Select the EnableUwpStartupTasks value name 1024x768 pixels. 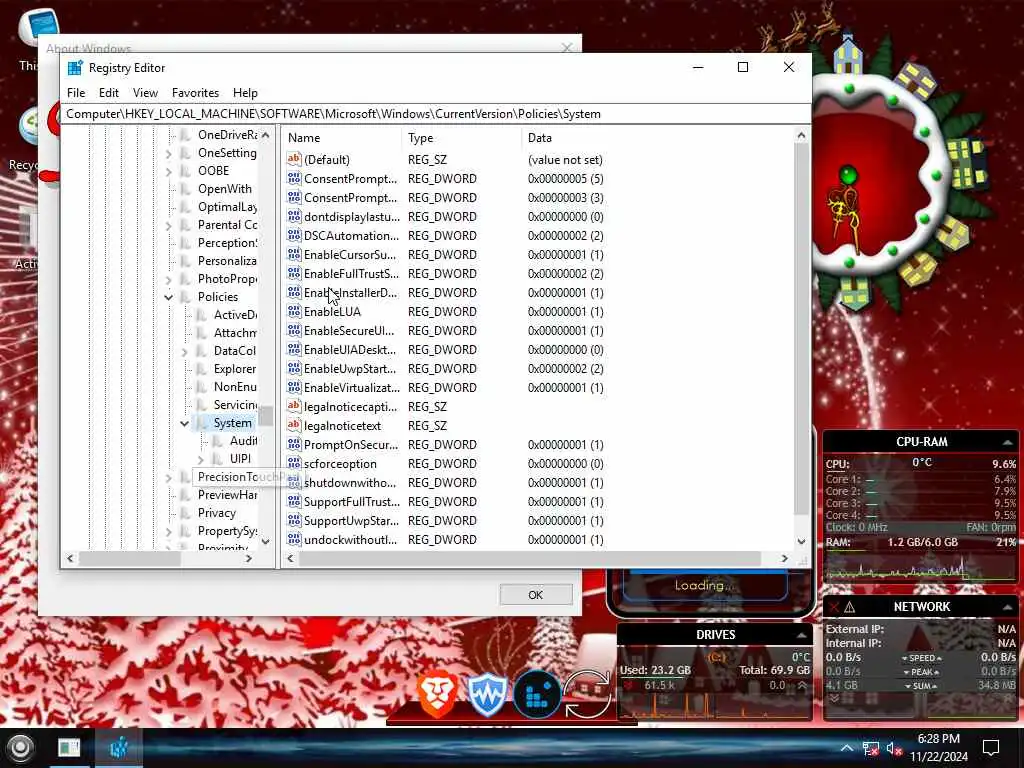pos(350,368)
